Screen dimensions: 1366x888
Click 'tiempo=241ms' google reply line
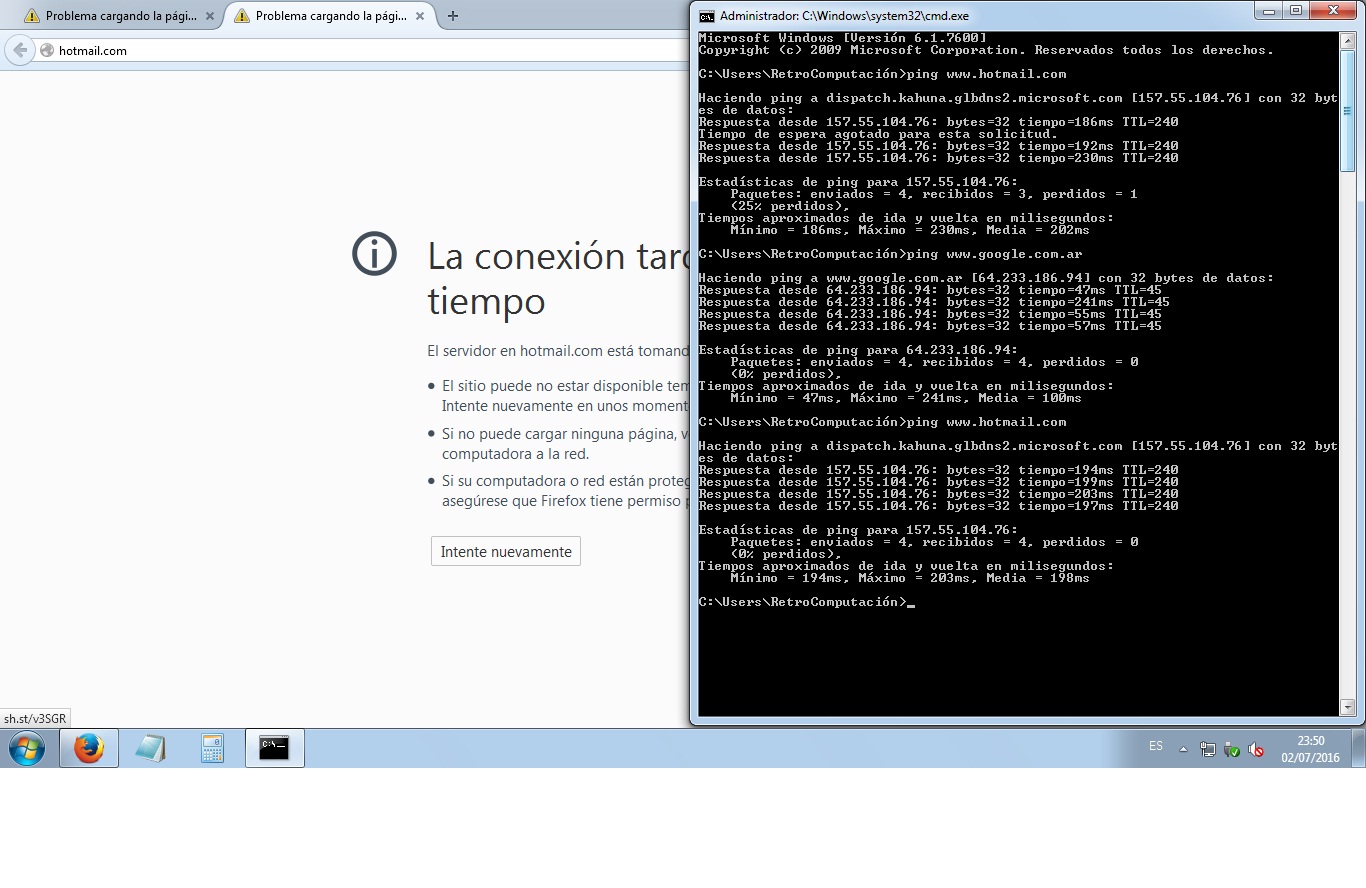point(934,302)
